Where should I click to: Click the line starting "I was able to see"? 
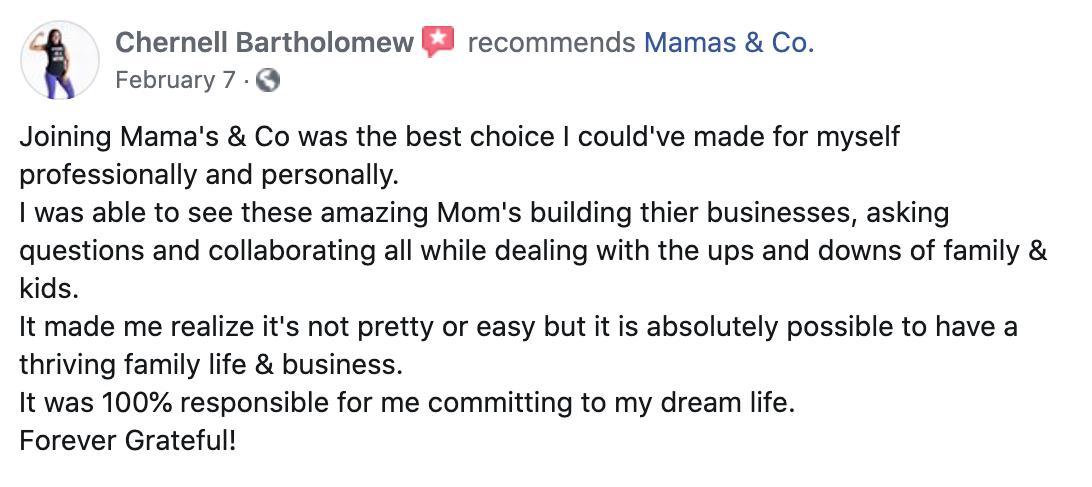click(484, 212)
